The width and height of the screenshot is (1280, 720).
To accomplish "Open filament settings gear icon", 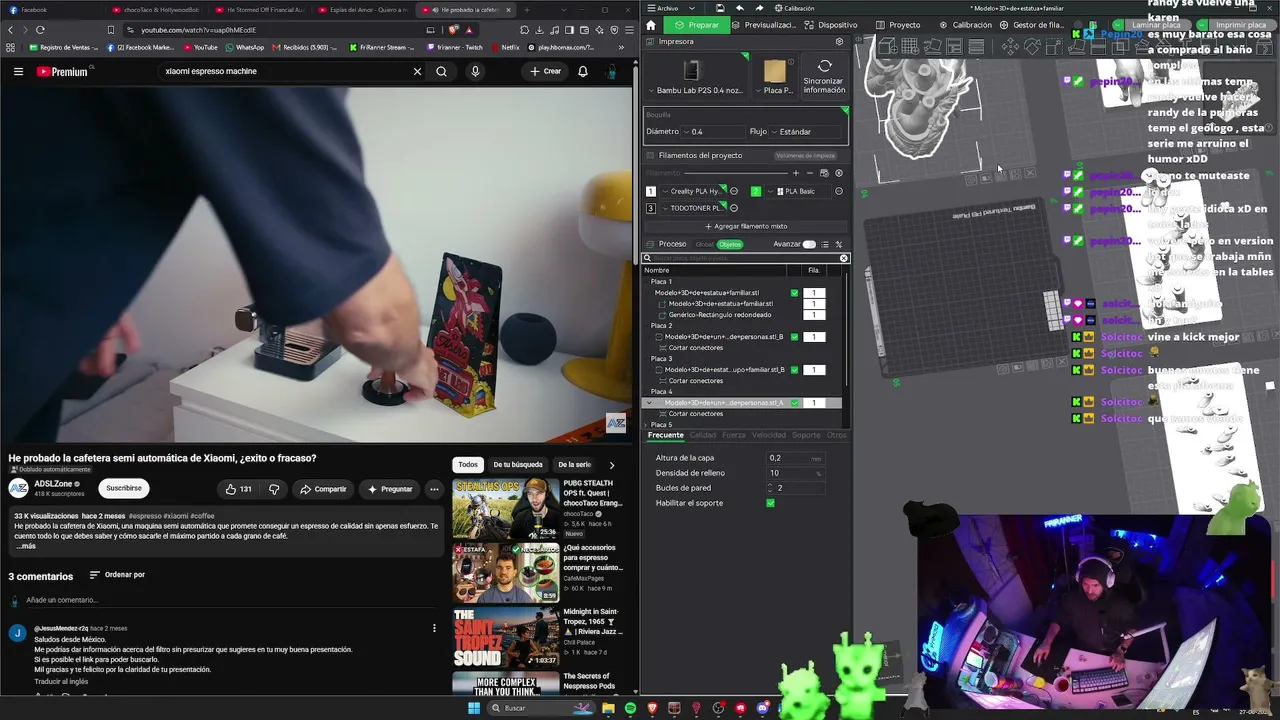I will click(x=839, y=173).
